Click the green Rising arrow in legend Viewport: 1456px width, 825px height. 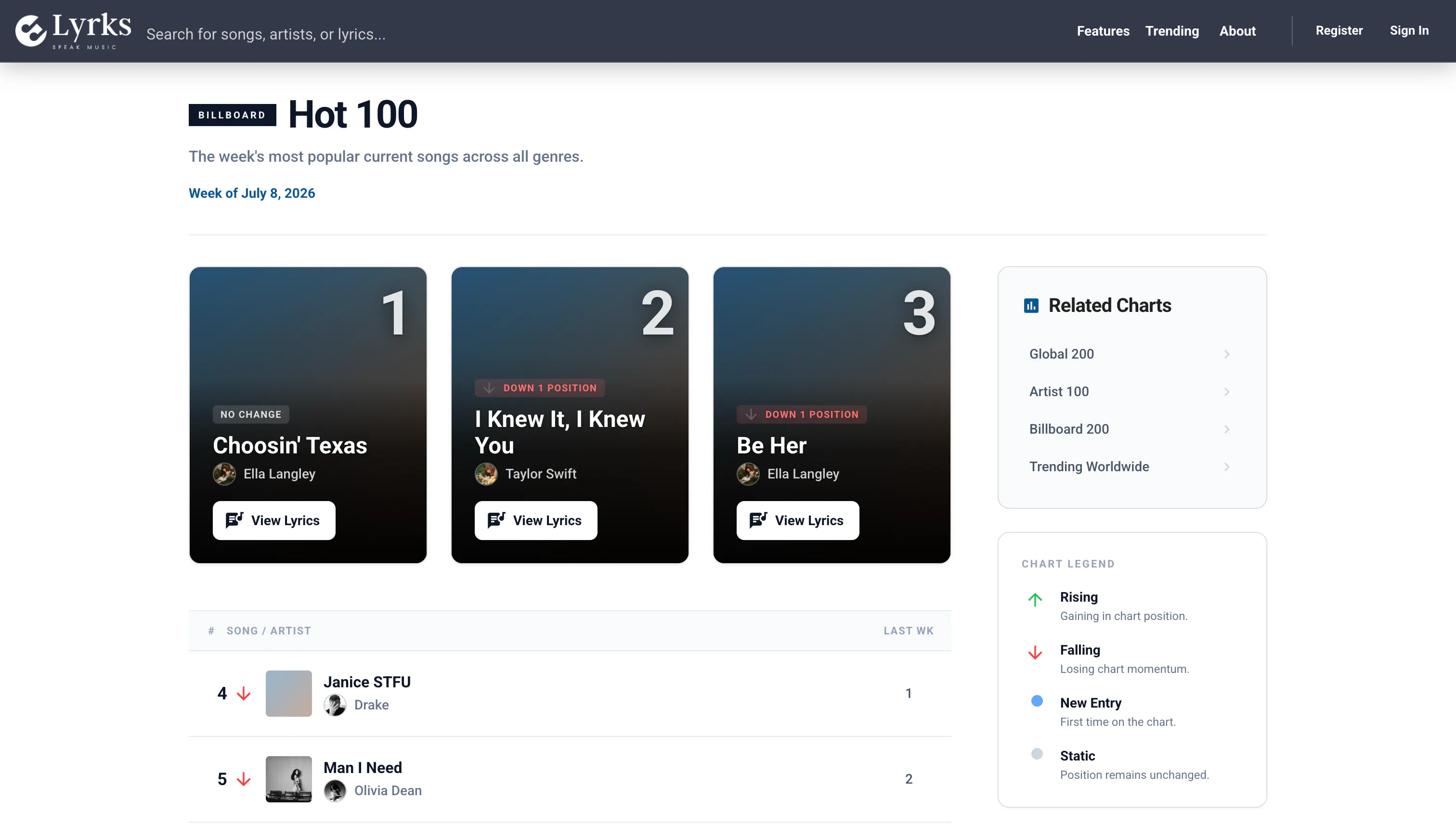1035,599
